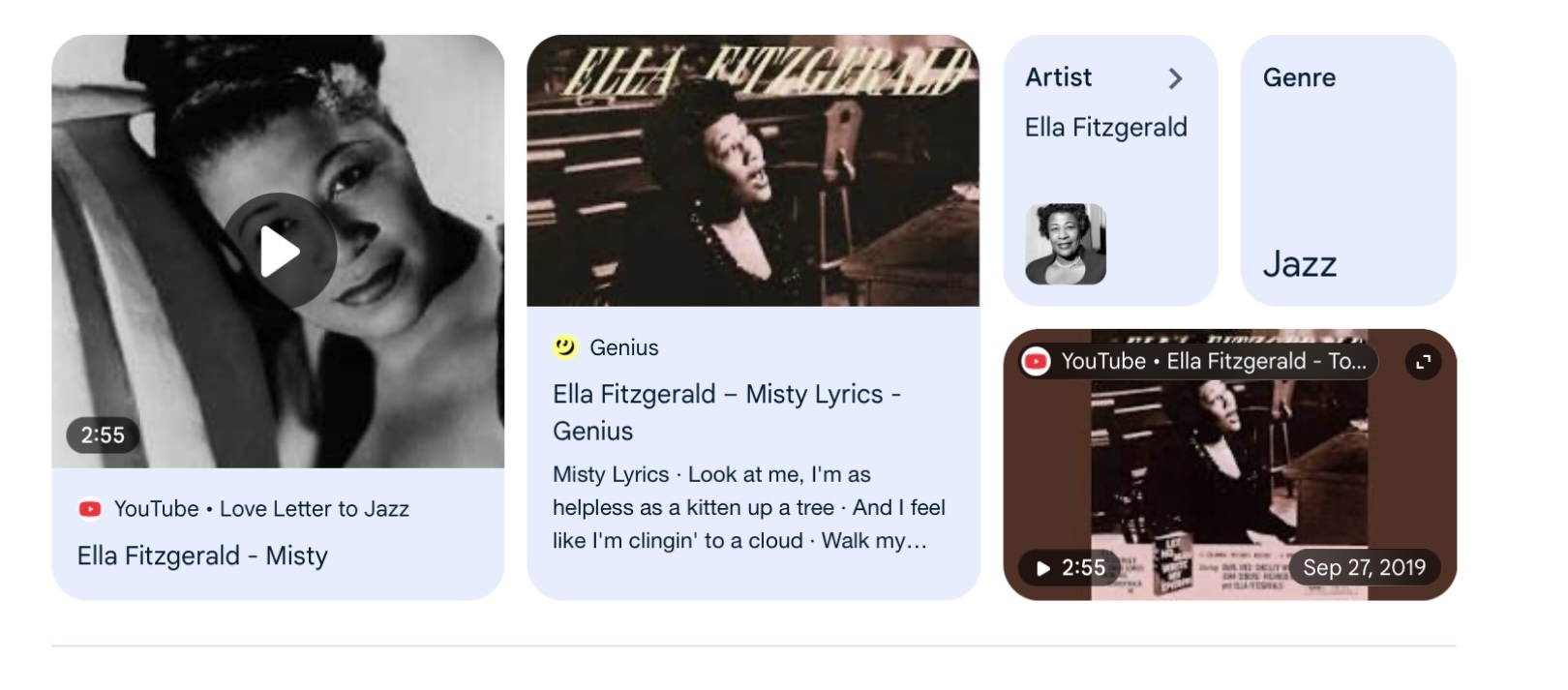
Task: Click the YouTube icon on the small video card
Action: [1036, 362]
